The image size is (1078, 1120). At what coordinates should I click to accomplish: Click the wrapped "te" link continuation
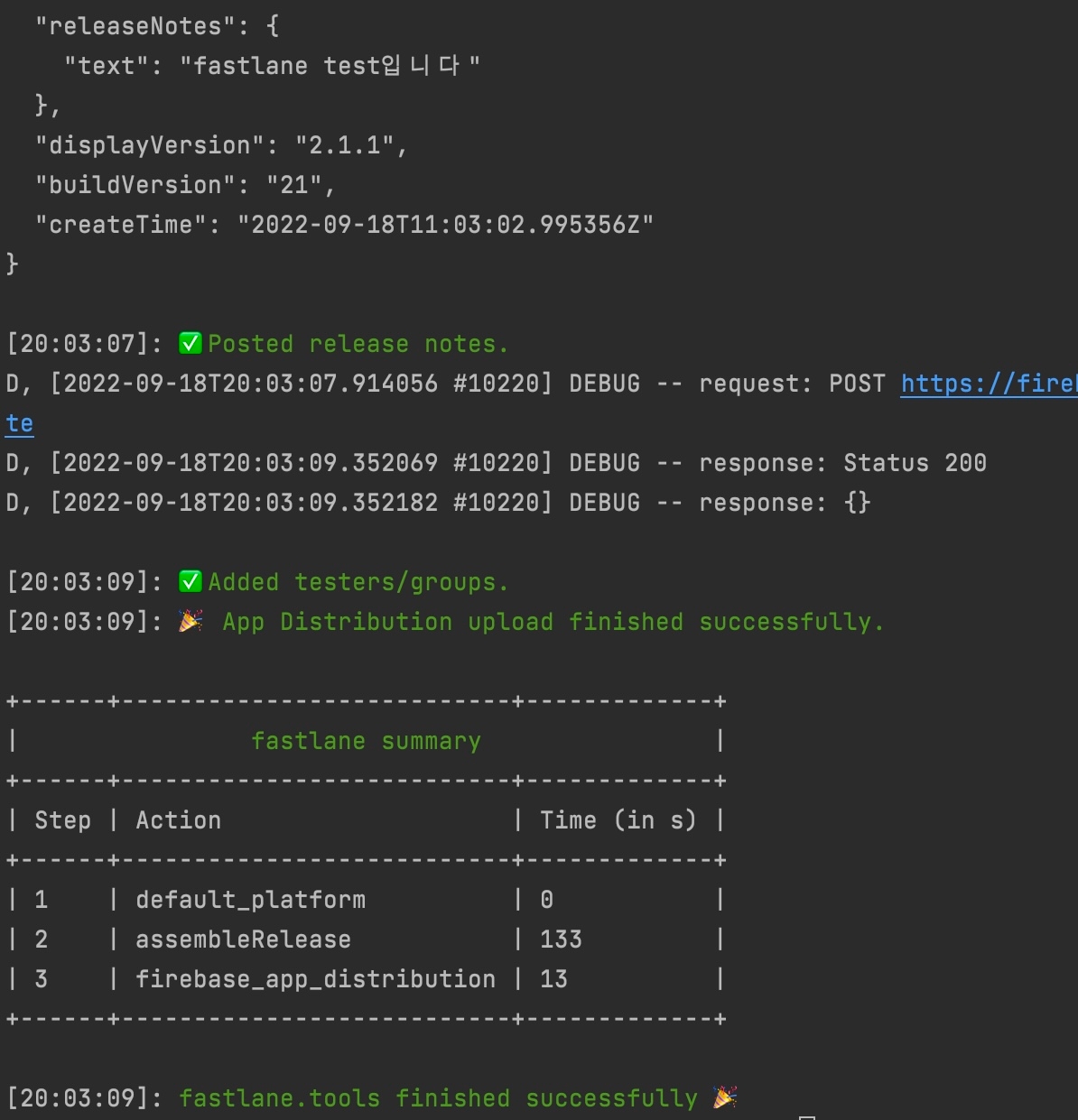click(x=20, y=423)
